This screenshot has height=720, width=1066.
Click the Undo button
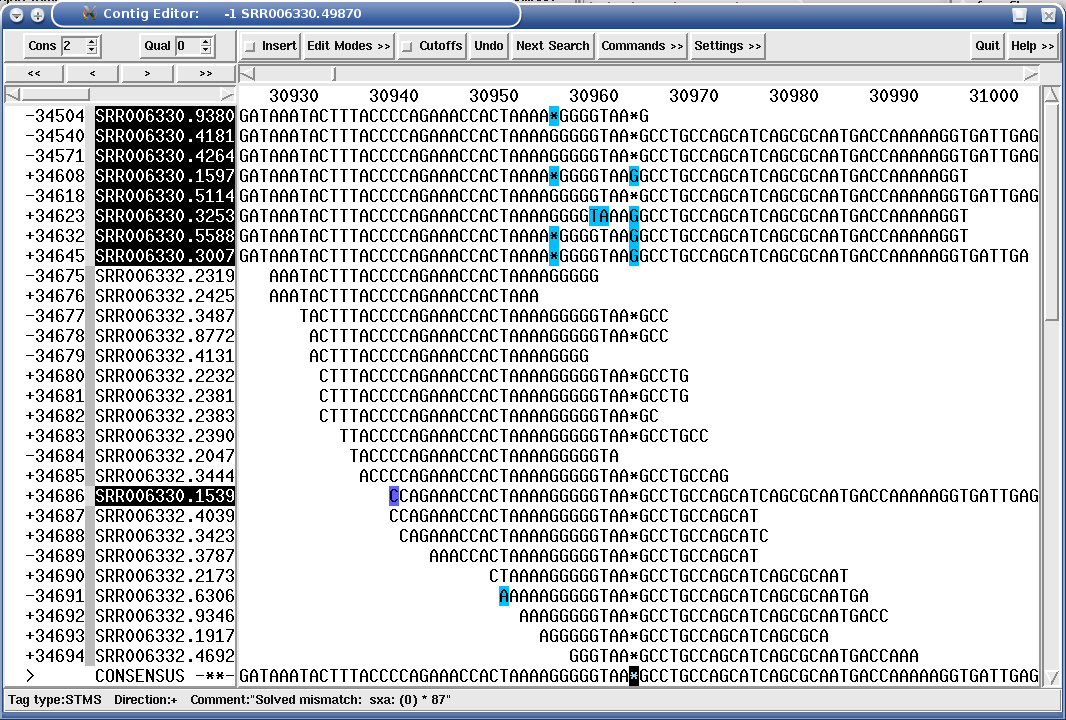click(x=489, y=46)
